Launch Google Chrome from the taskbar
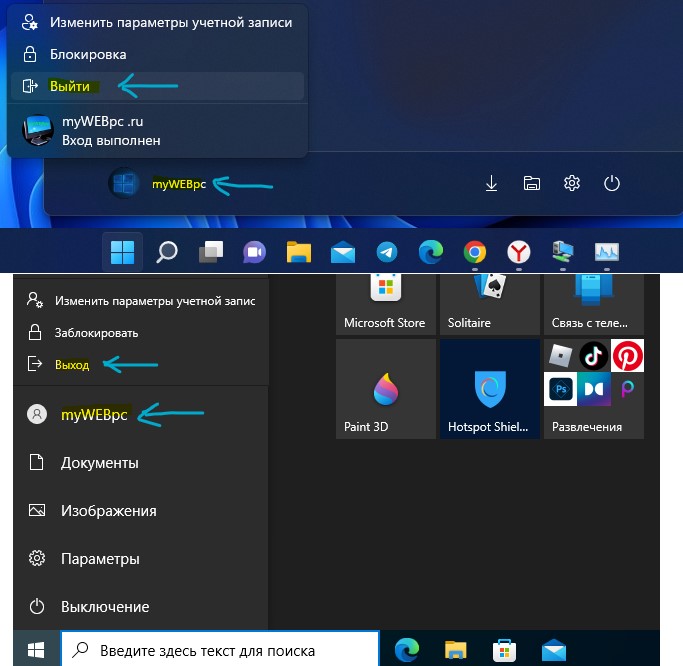The image size is (683, 666). pos(475,252)
